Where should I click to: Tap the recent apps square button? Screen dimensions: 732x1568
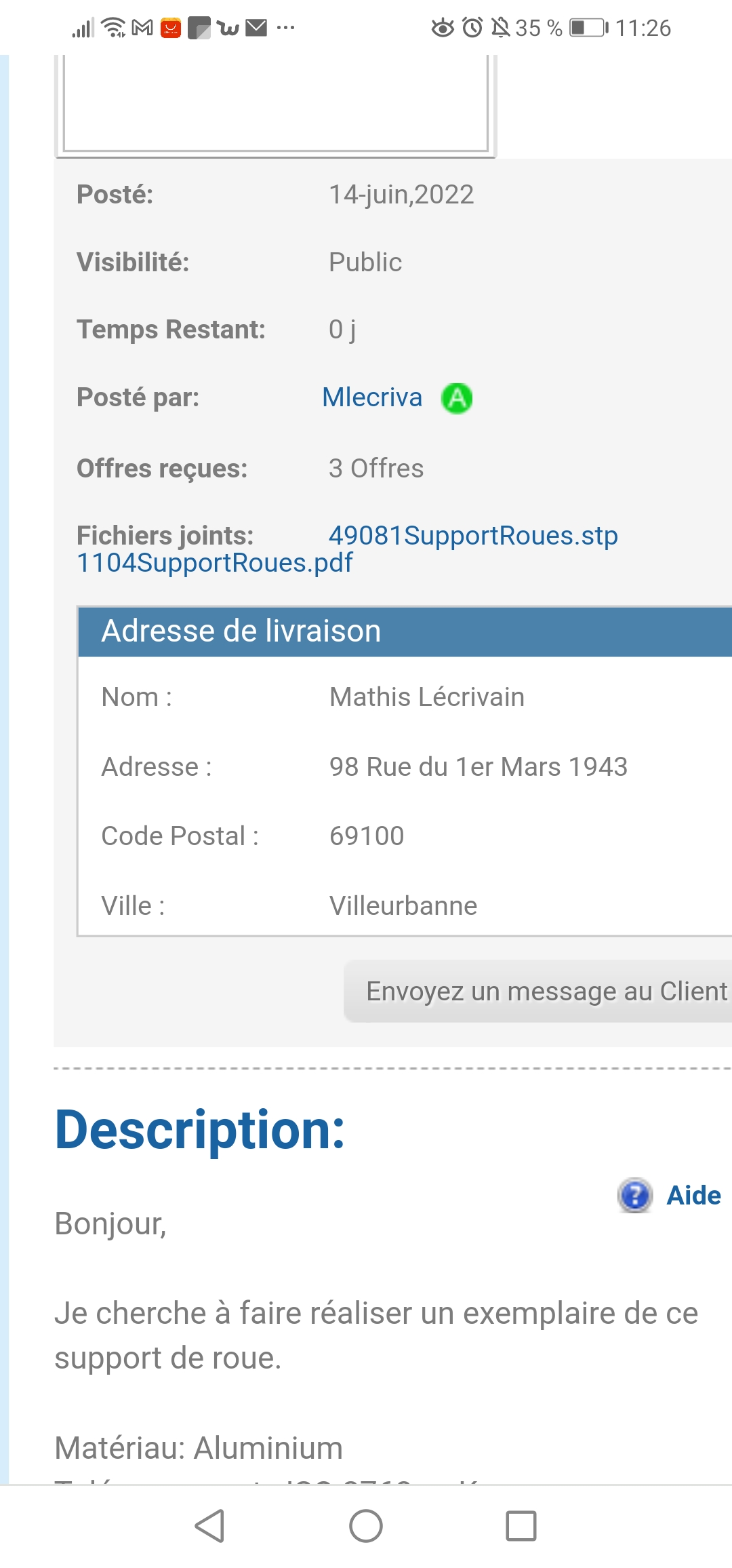coord(521,1526)
